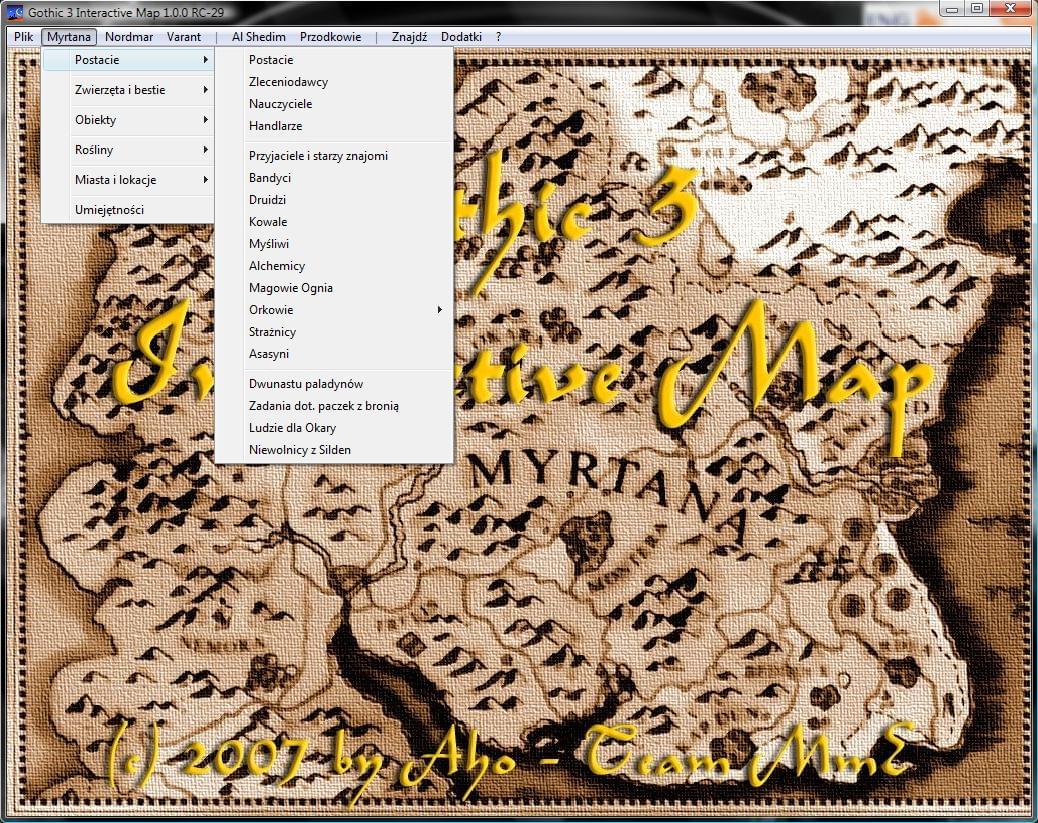1038x823 pixels.
Task: Expand the Obiekty submenu
Action: (128, 120)
